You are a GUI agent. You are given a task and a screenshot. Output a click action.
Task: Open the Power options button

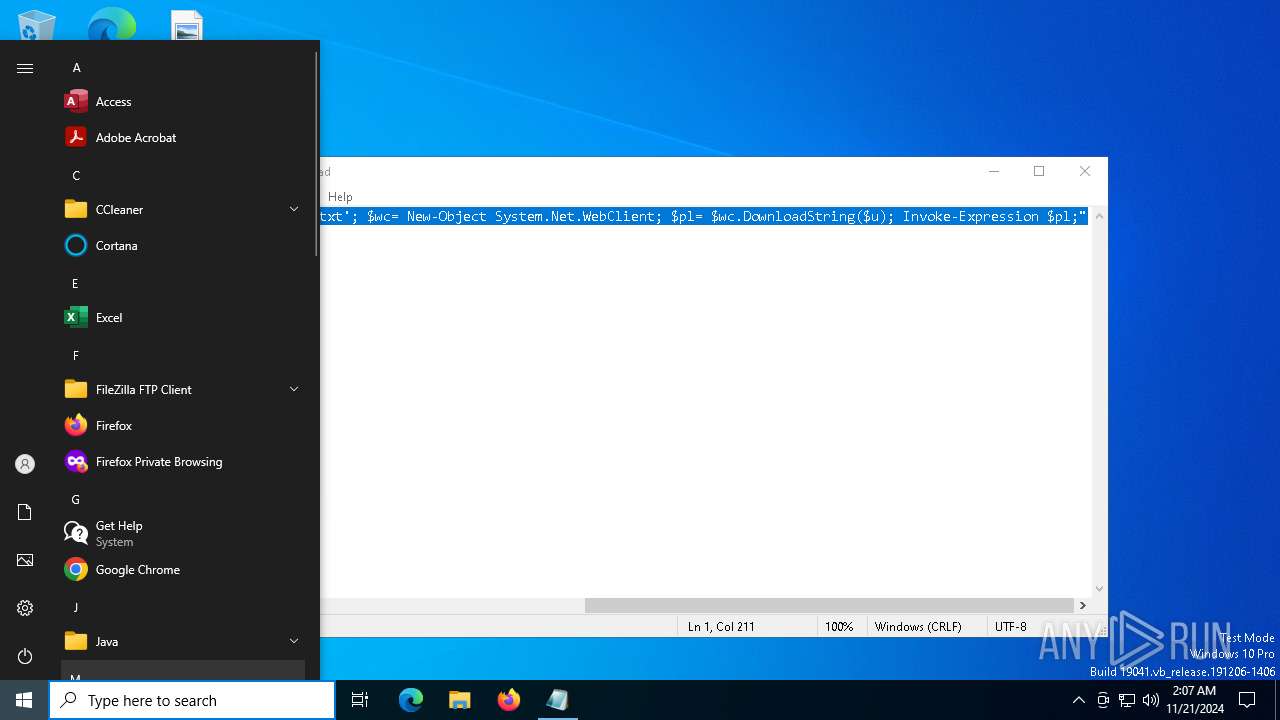[25, 656]
